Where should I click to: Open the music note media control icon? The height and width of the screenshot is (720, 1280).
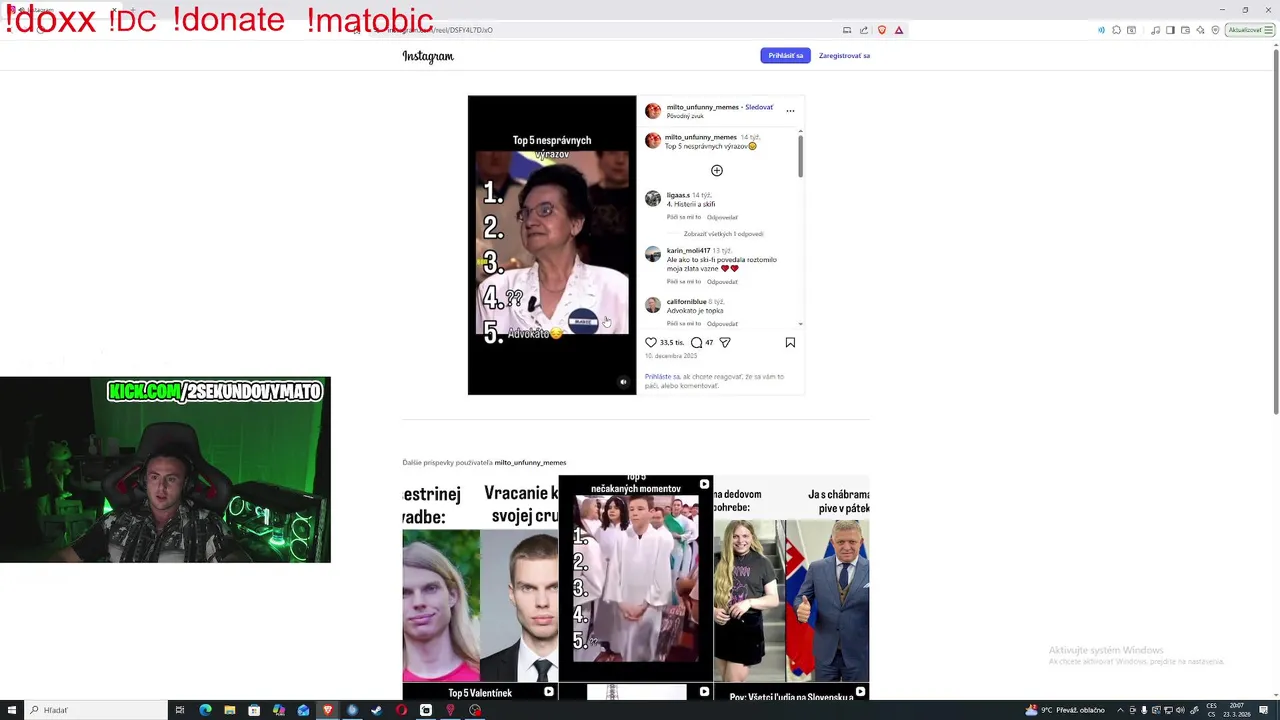[1155, 30]
